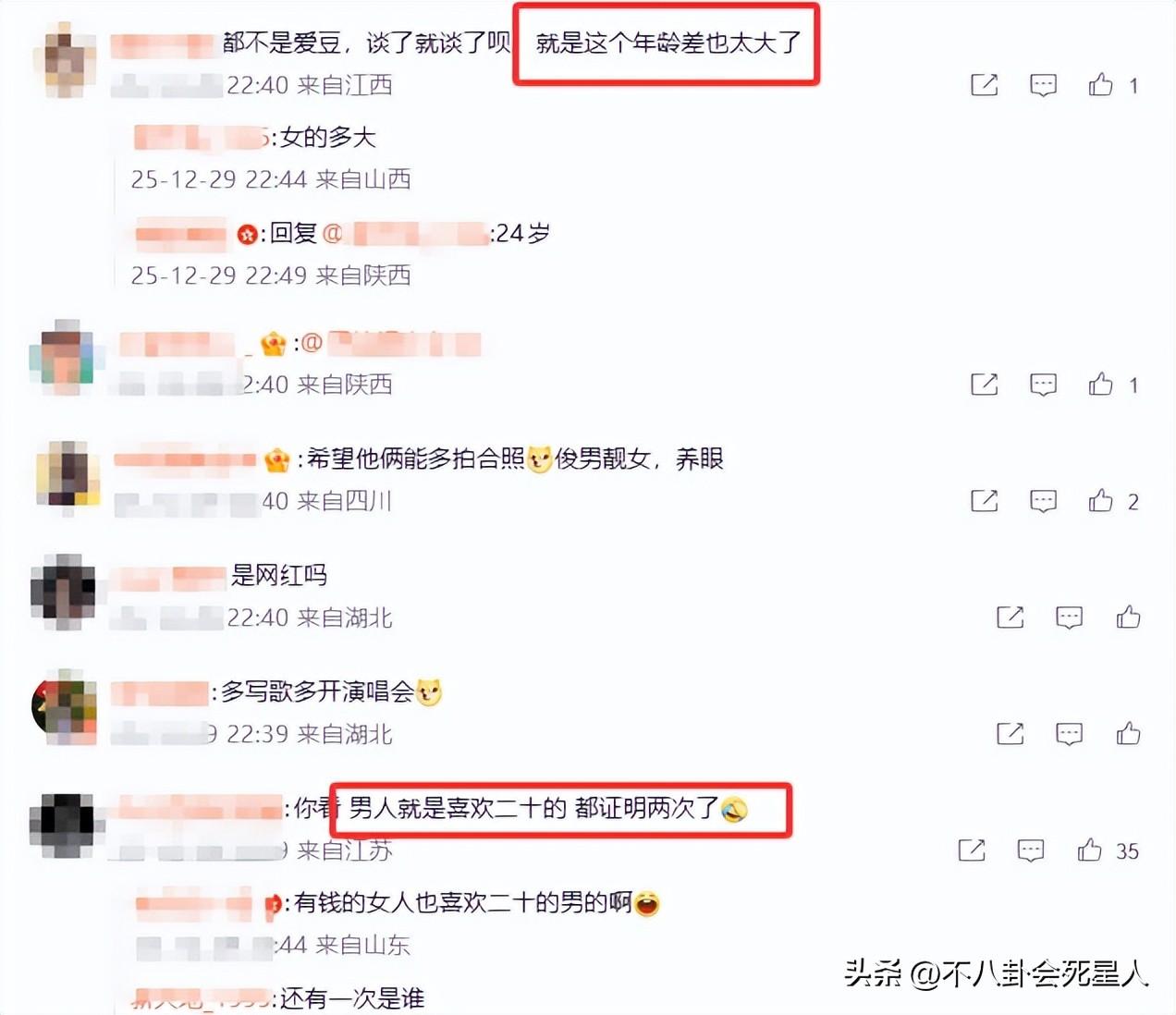This screenshot has width=1176, height=1015.
Task: Like the 俊男靓女 comment from 四川
Action: point(1100,500)
